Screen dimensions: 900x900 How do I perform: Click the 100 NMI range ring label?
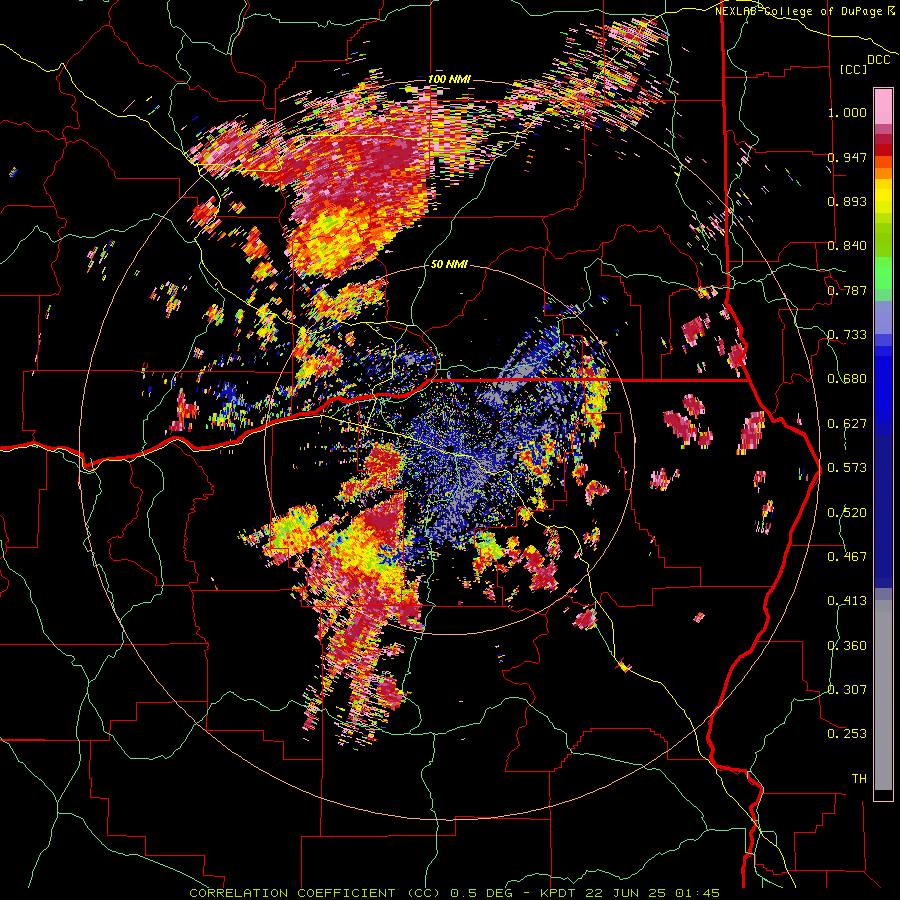click(x=449, y=79)
